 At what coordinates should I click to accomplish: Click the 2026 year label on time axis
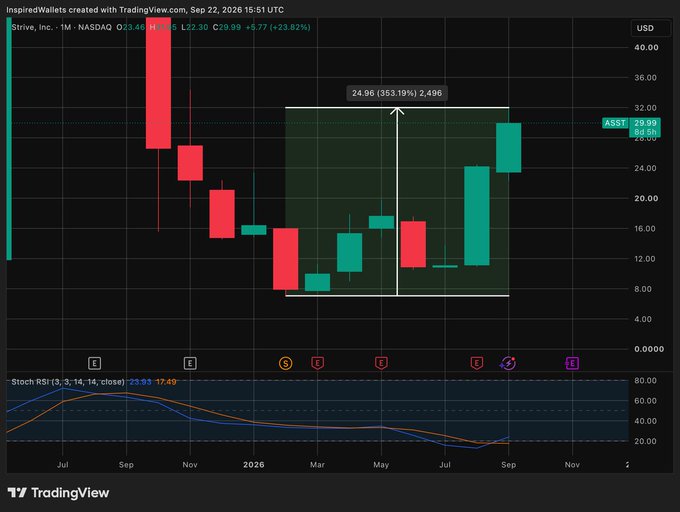[254, 465]
